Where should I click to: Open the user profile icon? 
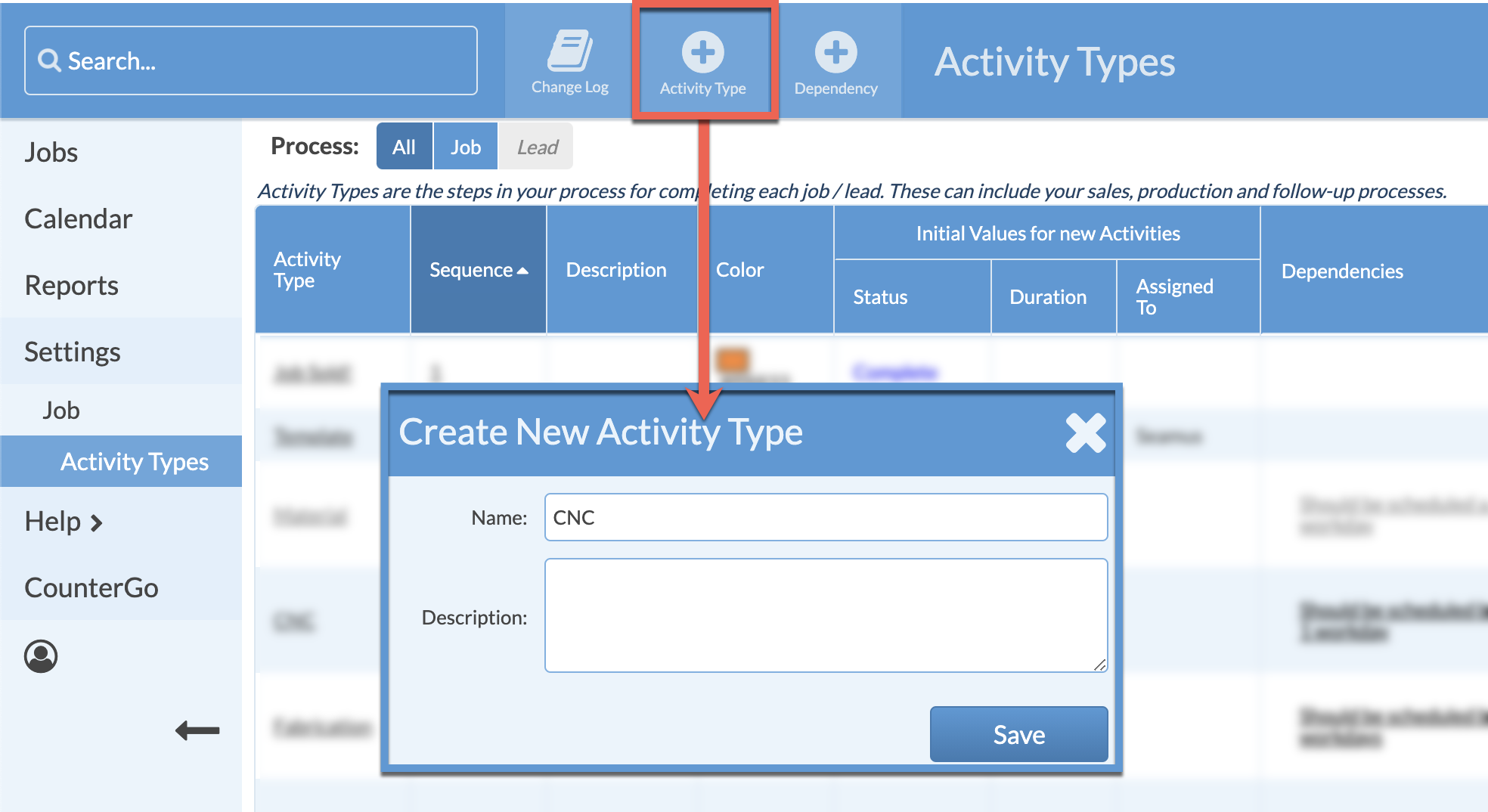[x=42, y=657]
